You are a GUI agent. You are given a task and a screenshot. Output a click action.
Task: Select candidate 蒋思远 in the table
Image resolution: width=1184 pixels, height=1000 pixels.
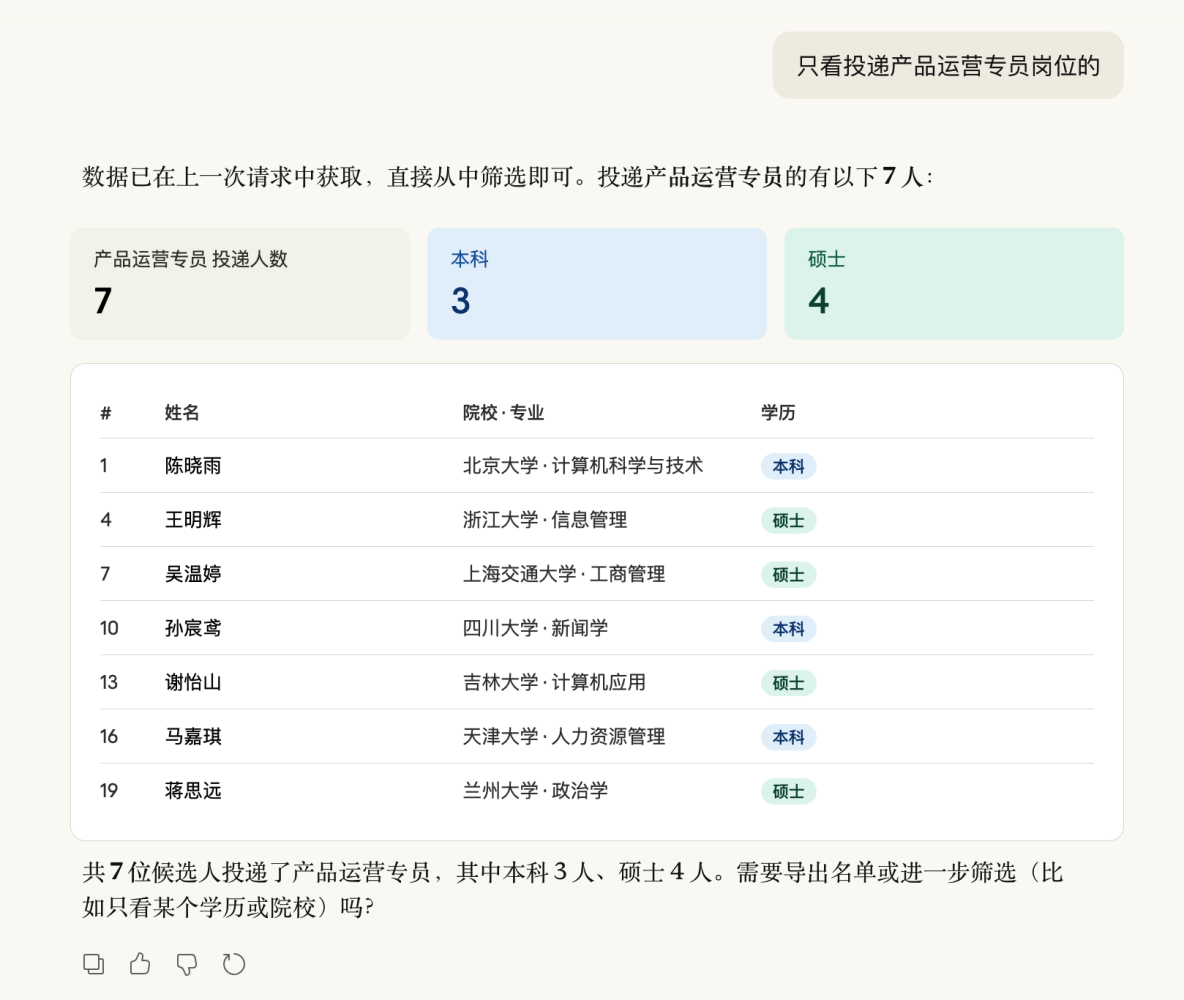pyautogui.click(x=193, y=791)
